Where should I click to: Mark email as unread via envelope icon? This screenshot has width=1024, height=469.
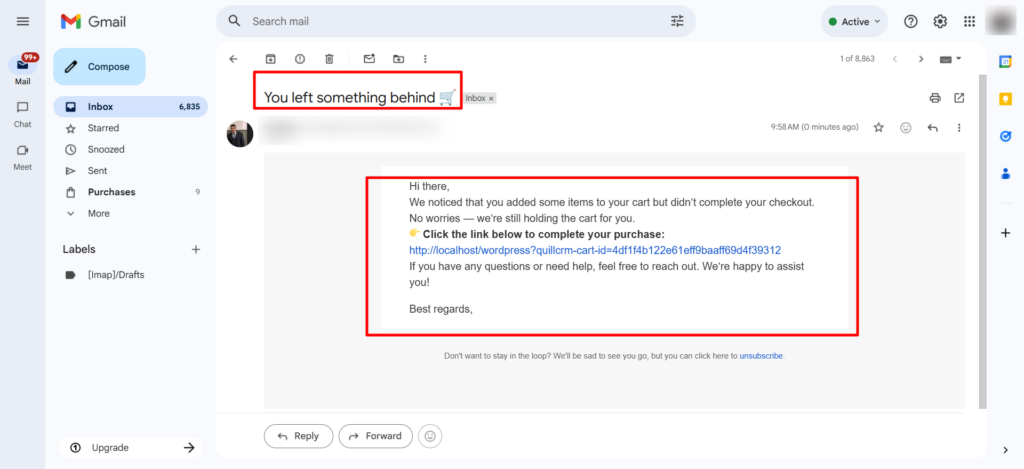[x=369, y=59]
